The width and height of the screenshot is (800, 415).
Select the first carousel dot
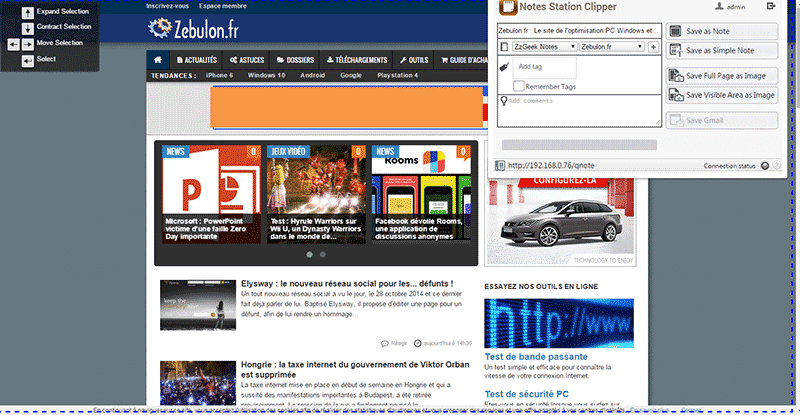(309, 254)
